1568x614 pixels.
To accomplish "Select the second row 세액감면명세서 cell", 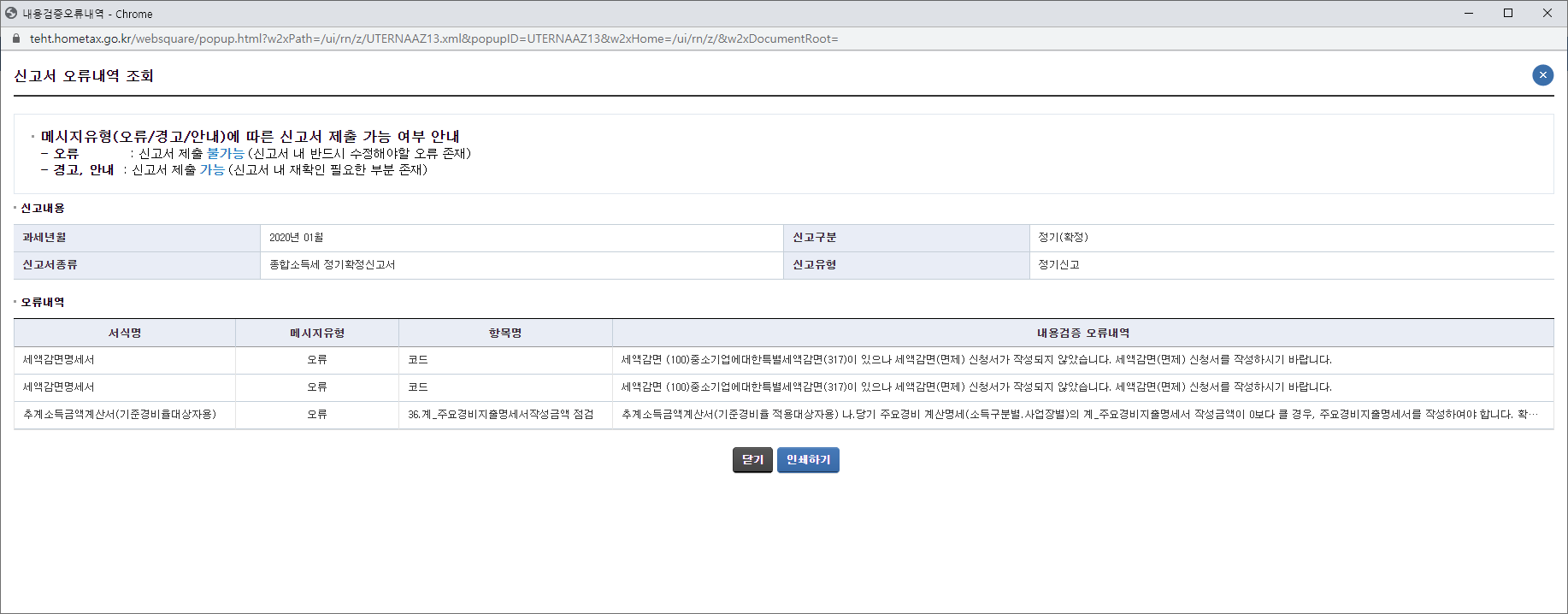I will pyautogui.click(x=59, y=387).
